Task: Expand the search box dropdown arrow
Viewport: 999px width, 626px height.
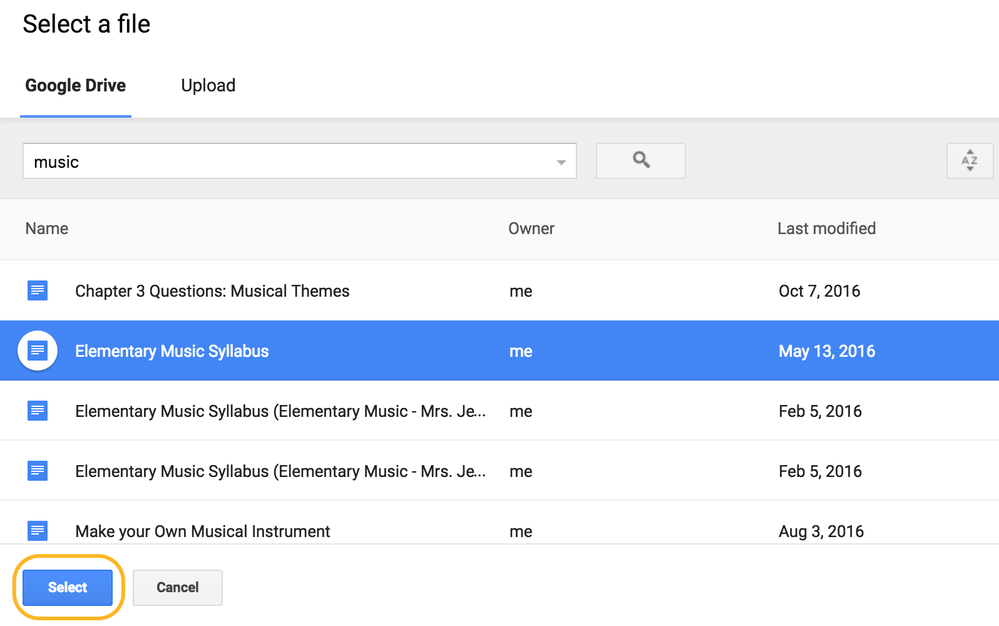Action: coord(561,162)
